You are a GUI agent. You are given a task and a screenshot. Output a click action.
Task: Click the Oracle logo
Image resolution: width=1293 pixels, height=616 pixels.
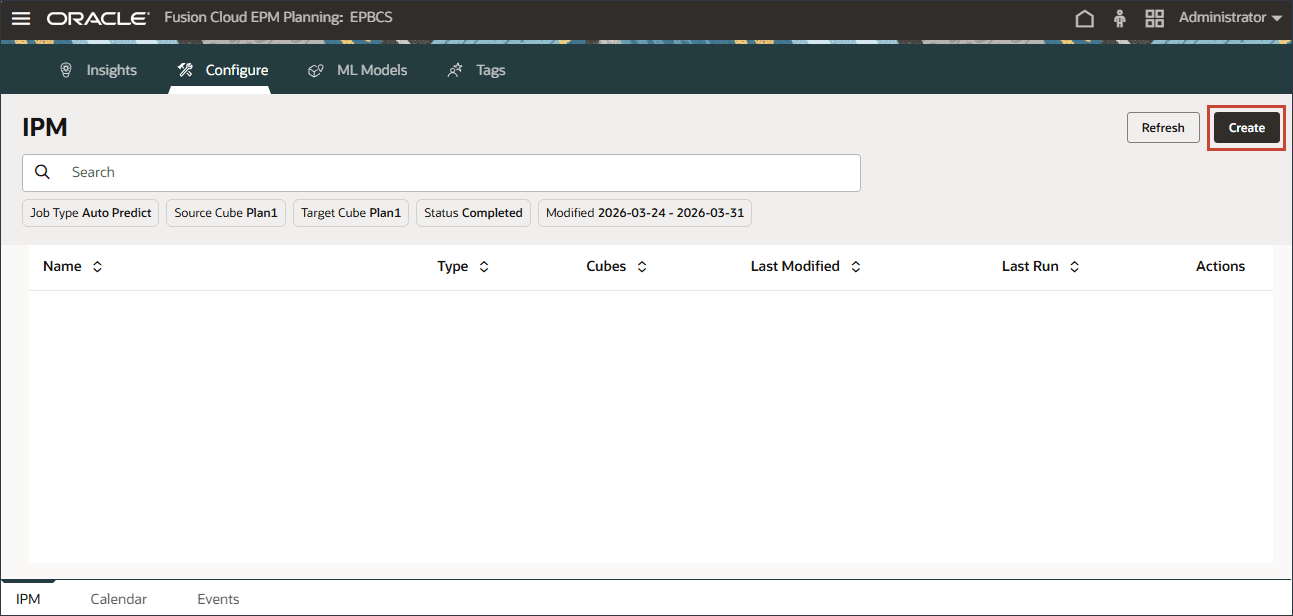coord(98,19)
